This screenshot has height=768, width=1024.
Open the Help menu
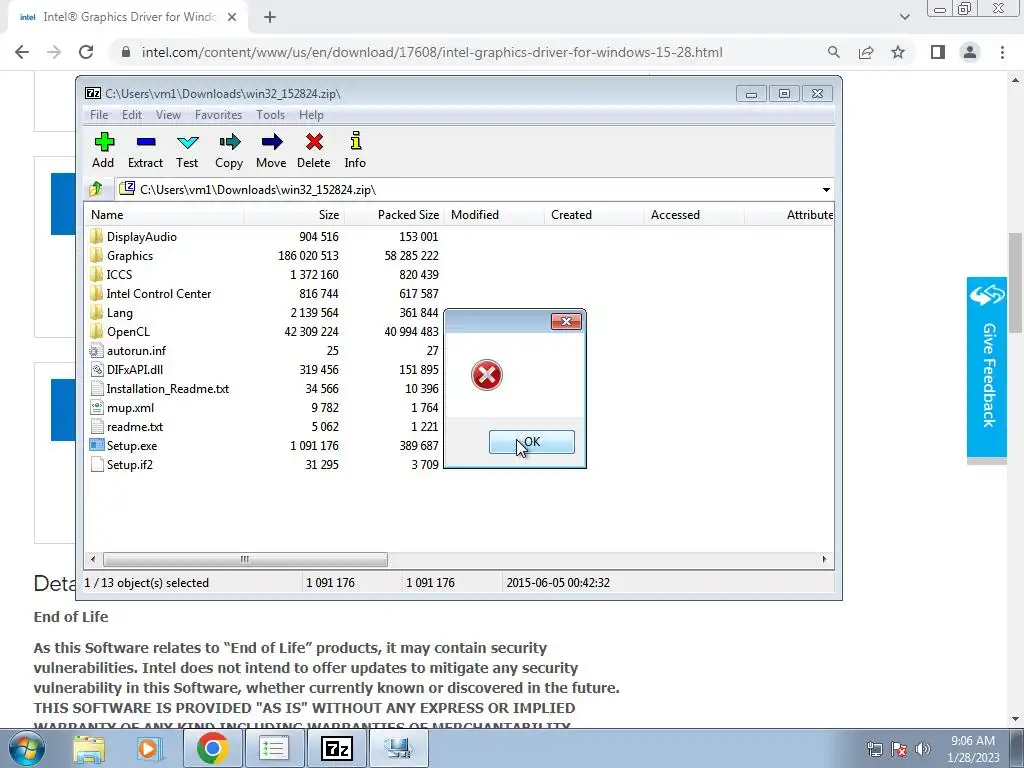[311, 115]
